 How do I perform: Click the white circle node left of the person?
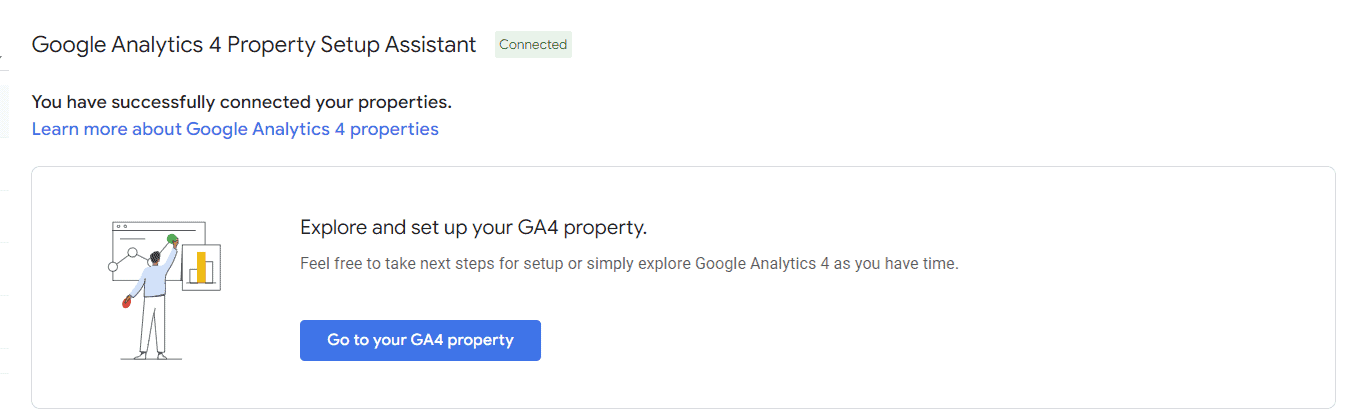click(113, 267)
